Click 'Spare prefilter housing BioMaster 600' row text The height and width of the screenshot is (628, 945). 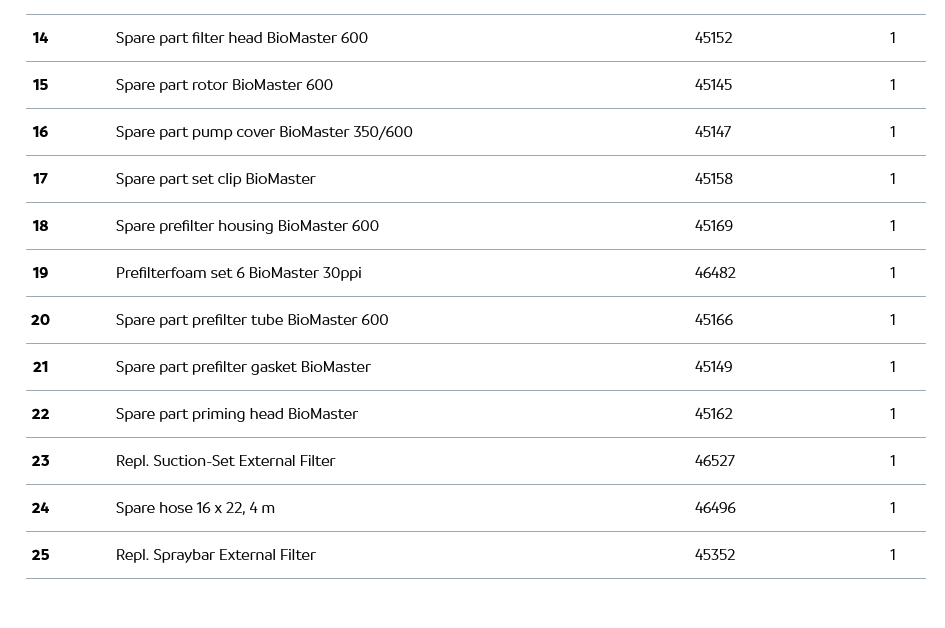coord(247,226)
